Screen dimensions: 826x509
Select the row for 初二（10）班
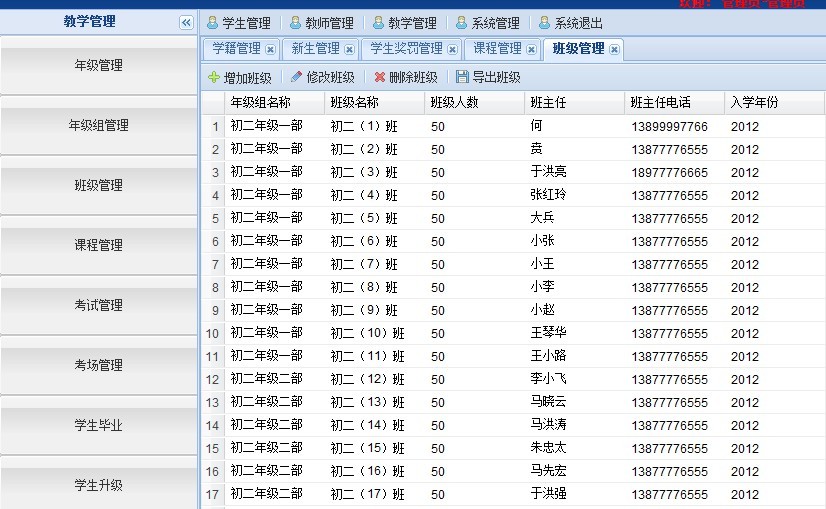click(x=514, y=333)
